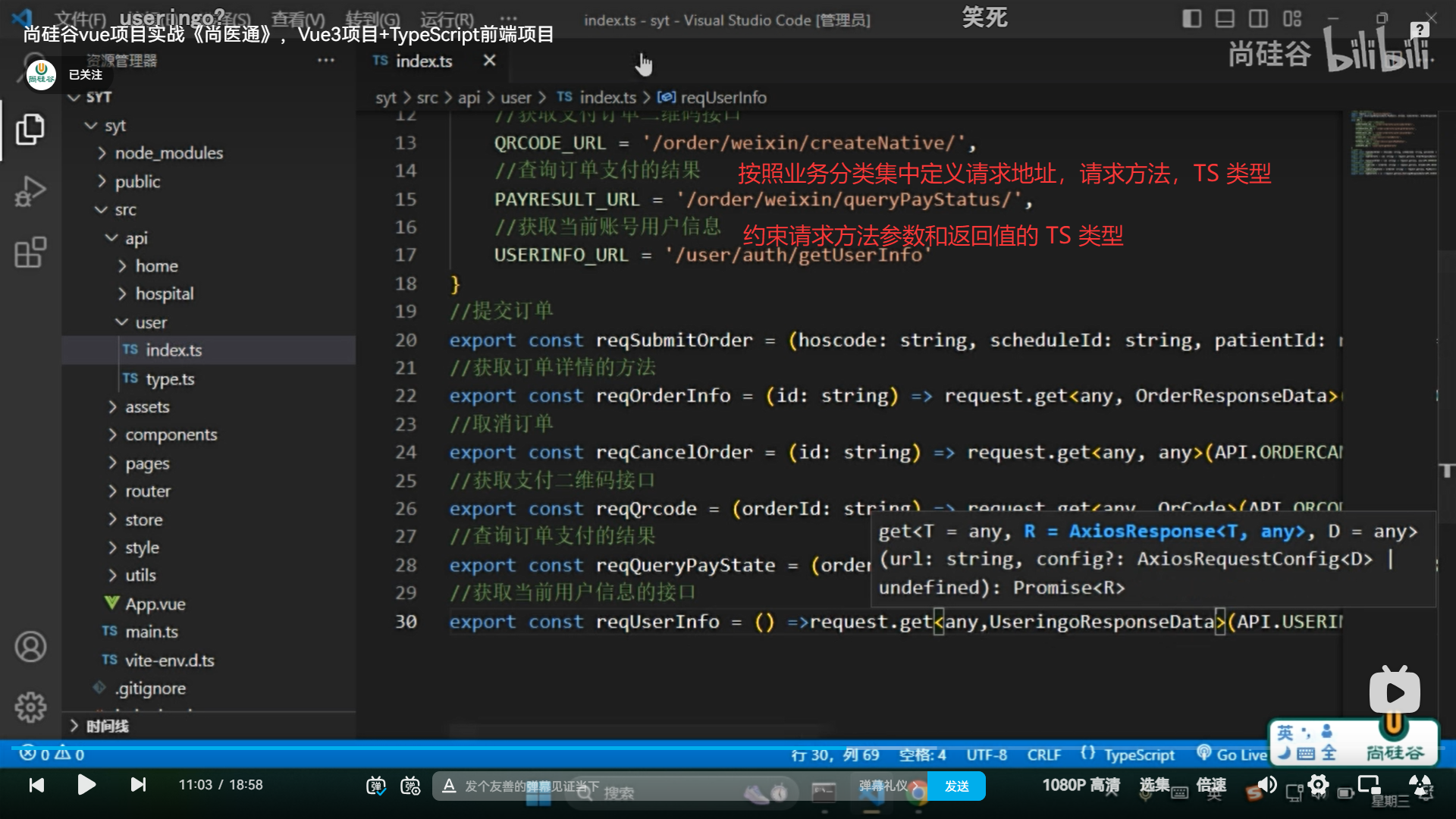This screenshot has height=819, width=1456.
Task: Open the Accounts icon in activity bar
Action: click(x=30, y=647)
